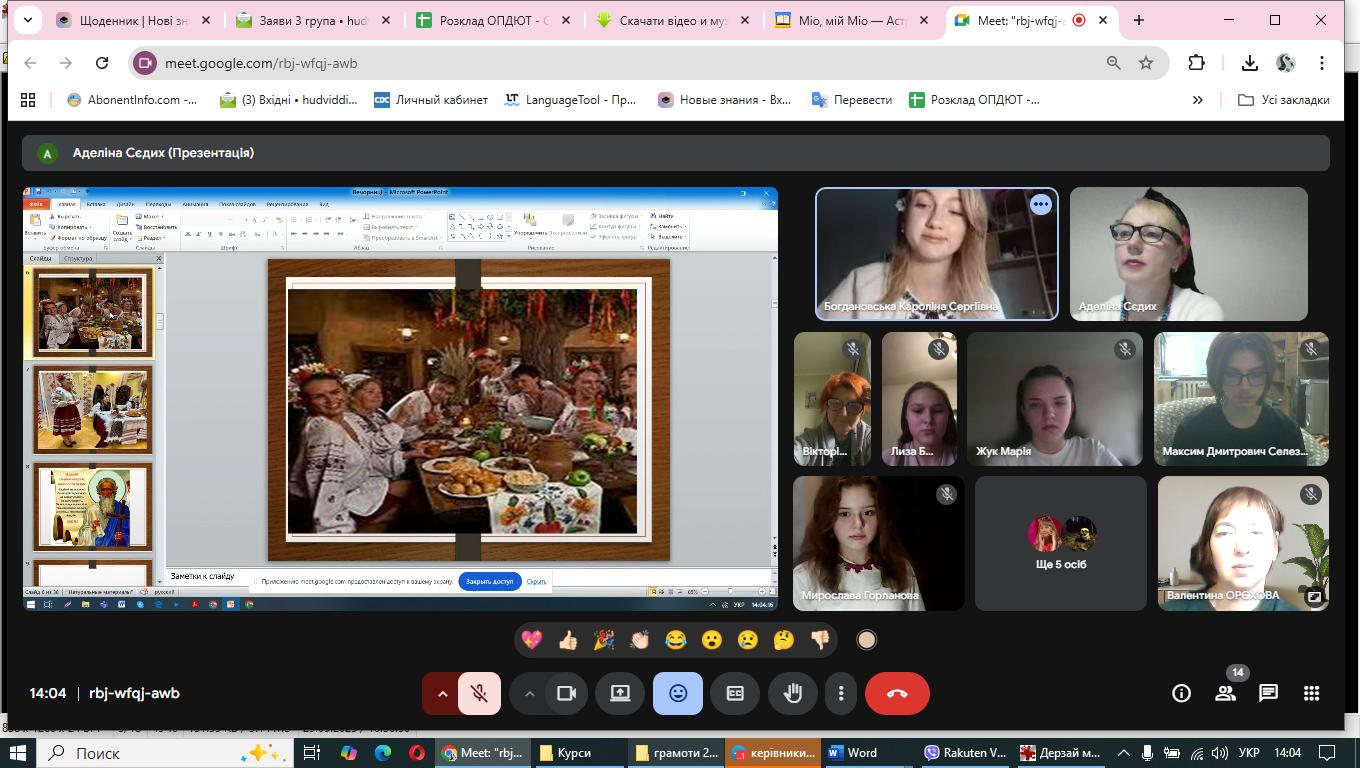Unmute the microphone
Screen dimensions: 1360x768
pos(479,693)
